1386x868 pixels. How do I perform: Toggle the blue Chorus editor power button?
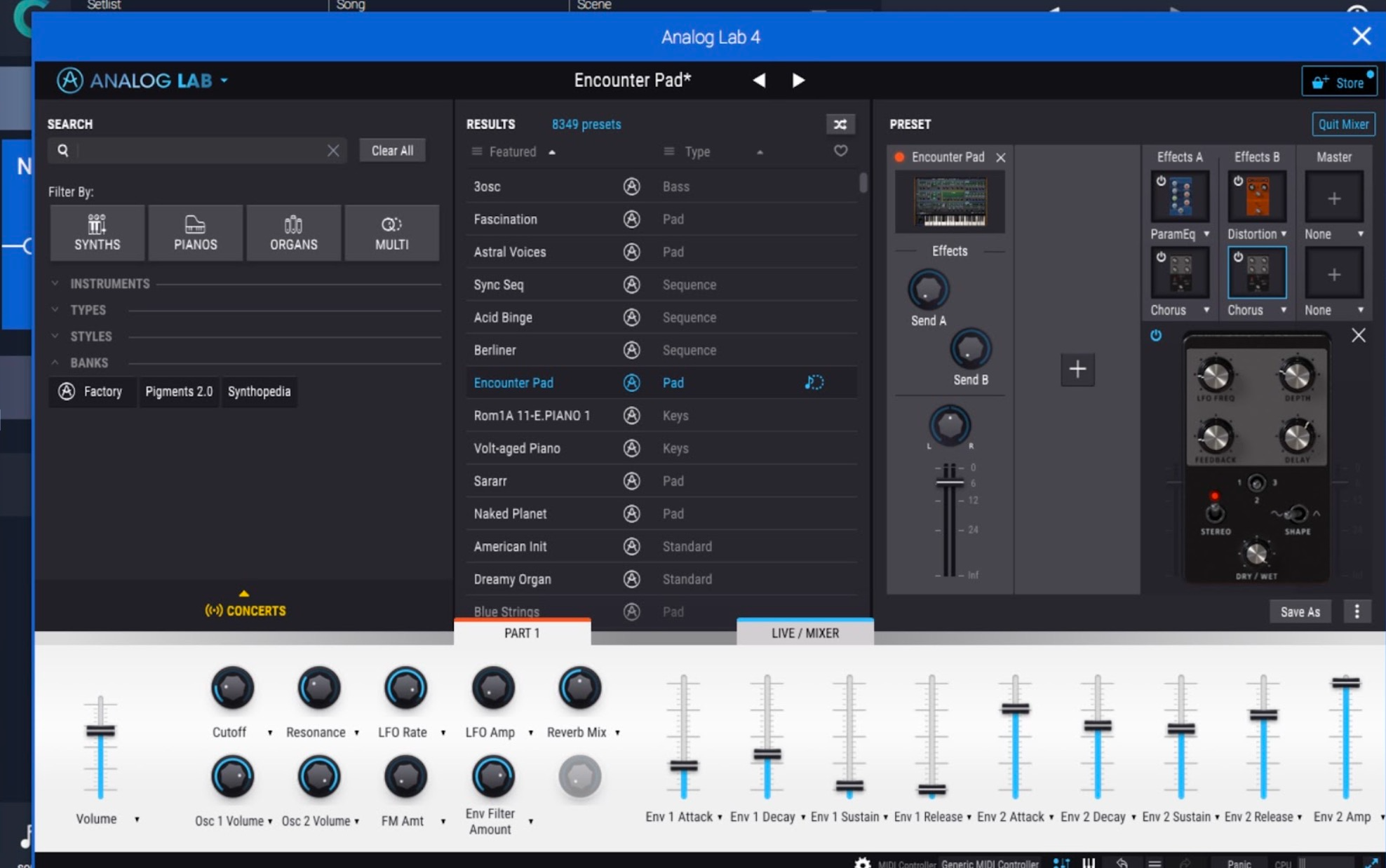click(1156, 335)
